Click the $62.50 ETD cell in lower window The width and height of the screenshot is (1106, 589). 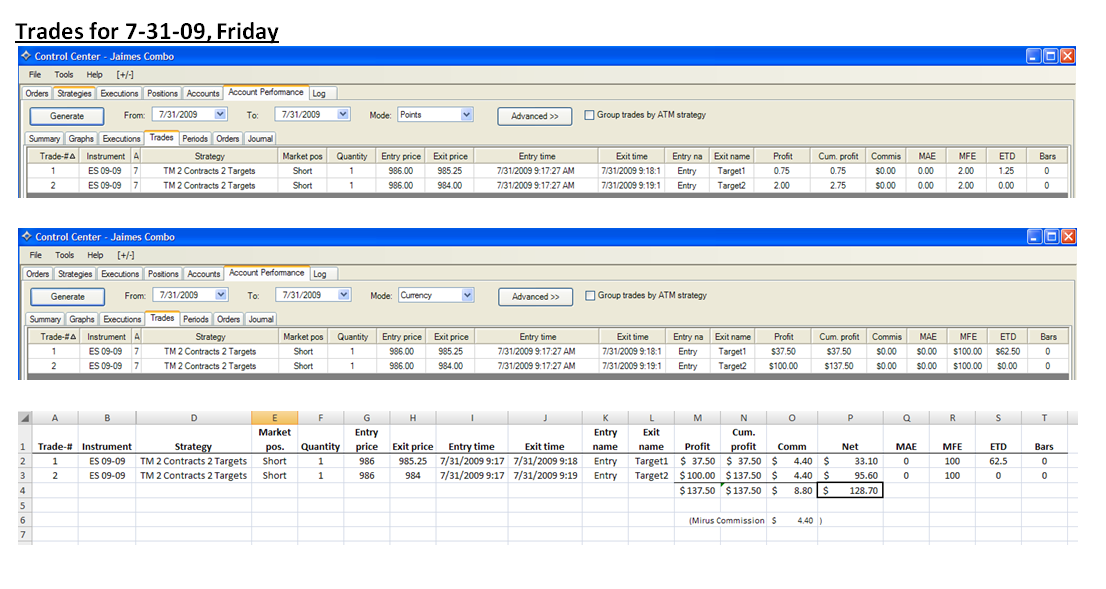tap(1007, 351)
